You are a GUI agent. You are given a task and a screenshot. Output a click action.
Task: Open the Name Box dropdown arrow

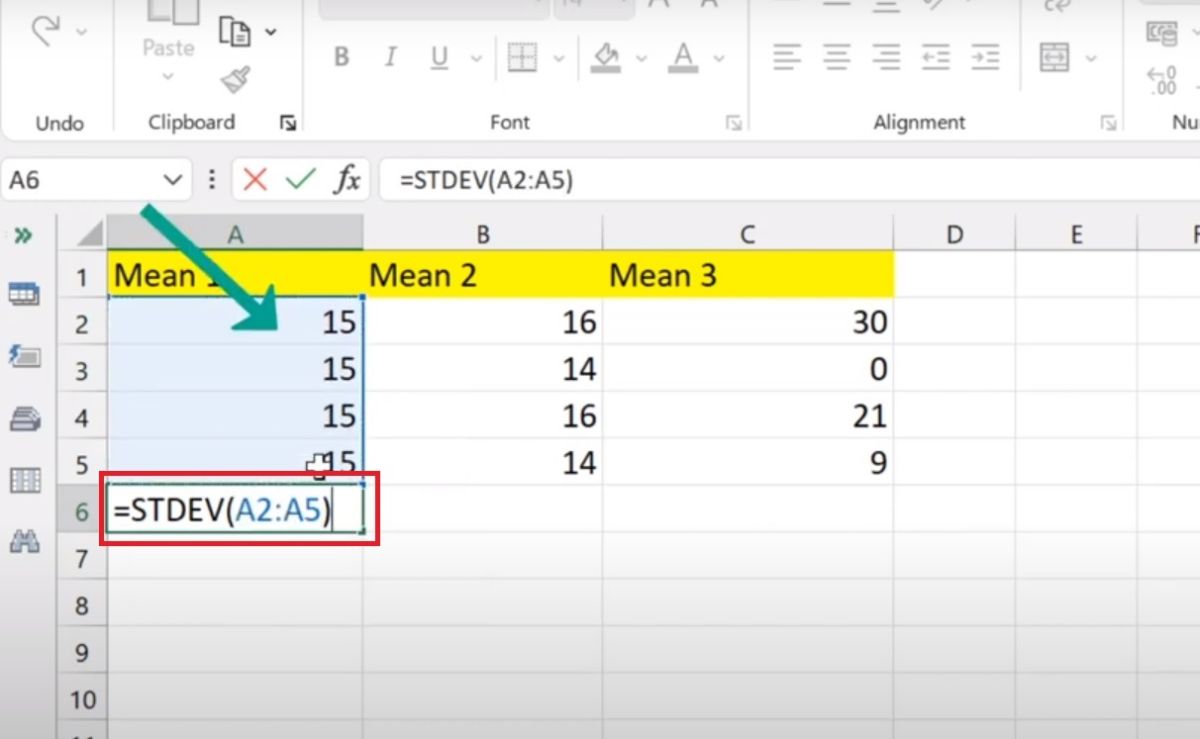pyautogui.click(x=173, y=181)
